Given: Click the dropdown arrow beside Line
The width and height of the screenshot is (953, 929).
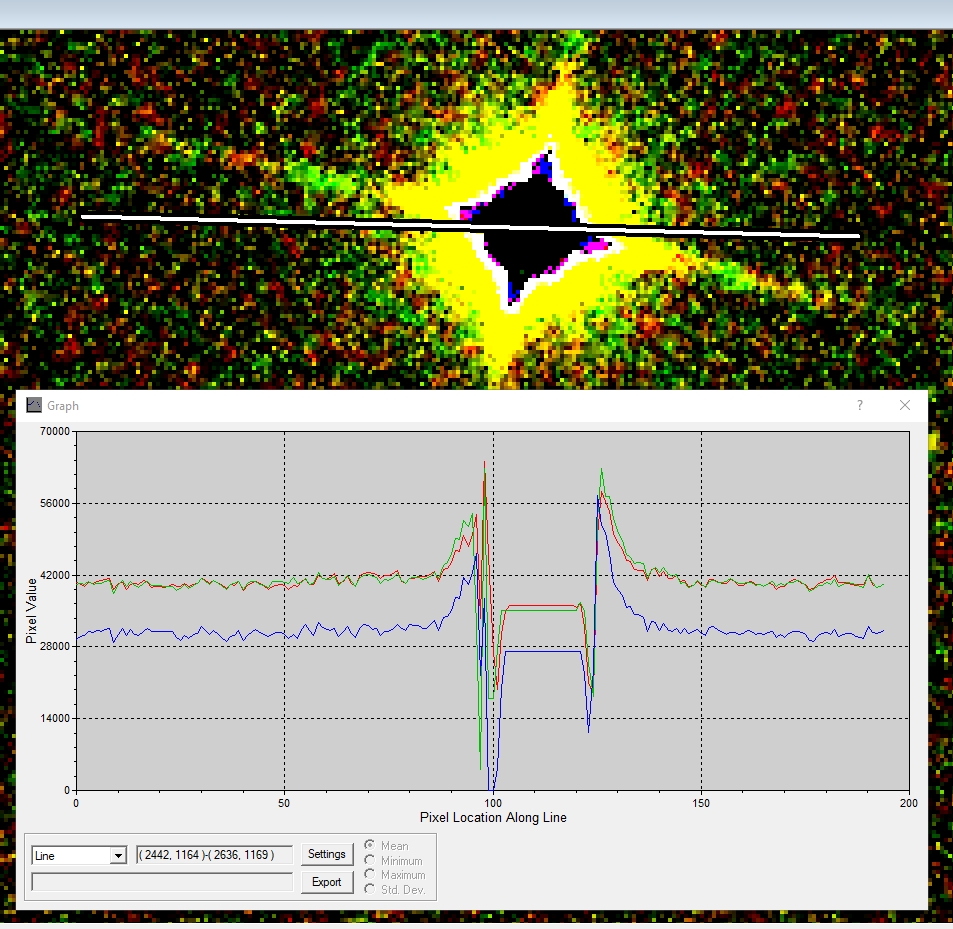Looking at the screenshot, I should (118, 856).
